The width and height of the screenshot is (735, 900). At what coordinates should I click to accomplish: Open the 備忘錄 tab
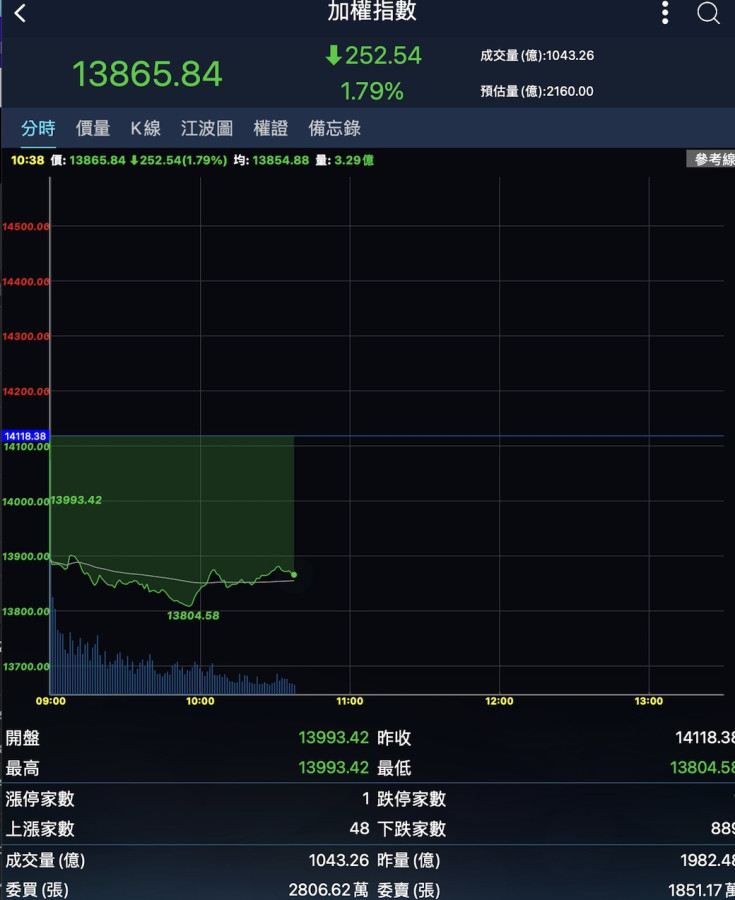tap(334, 128)
